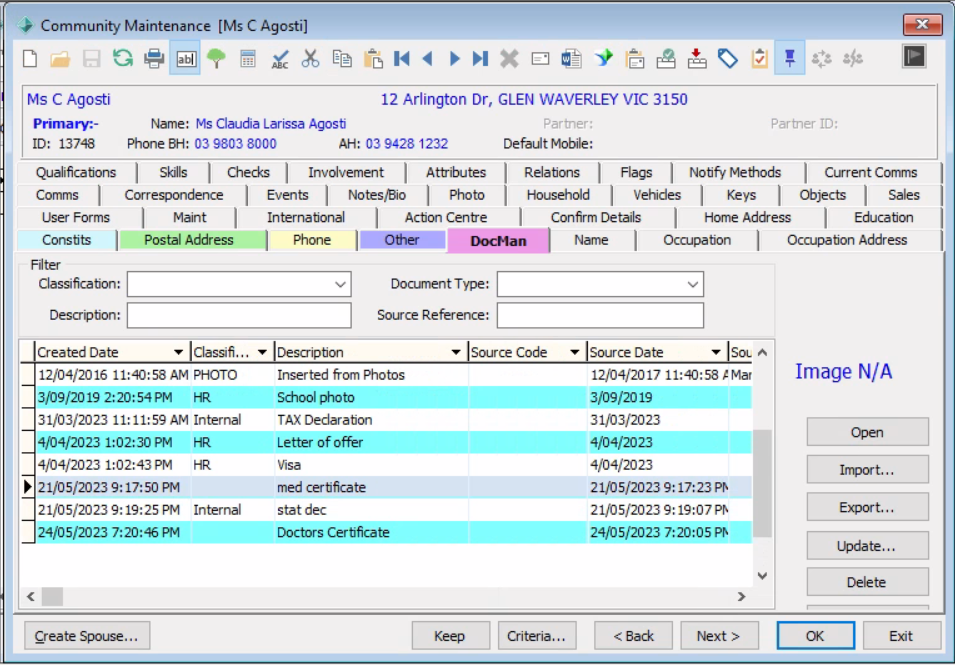
Task: Click the scissors cut icon
Action: [311, 59]
